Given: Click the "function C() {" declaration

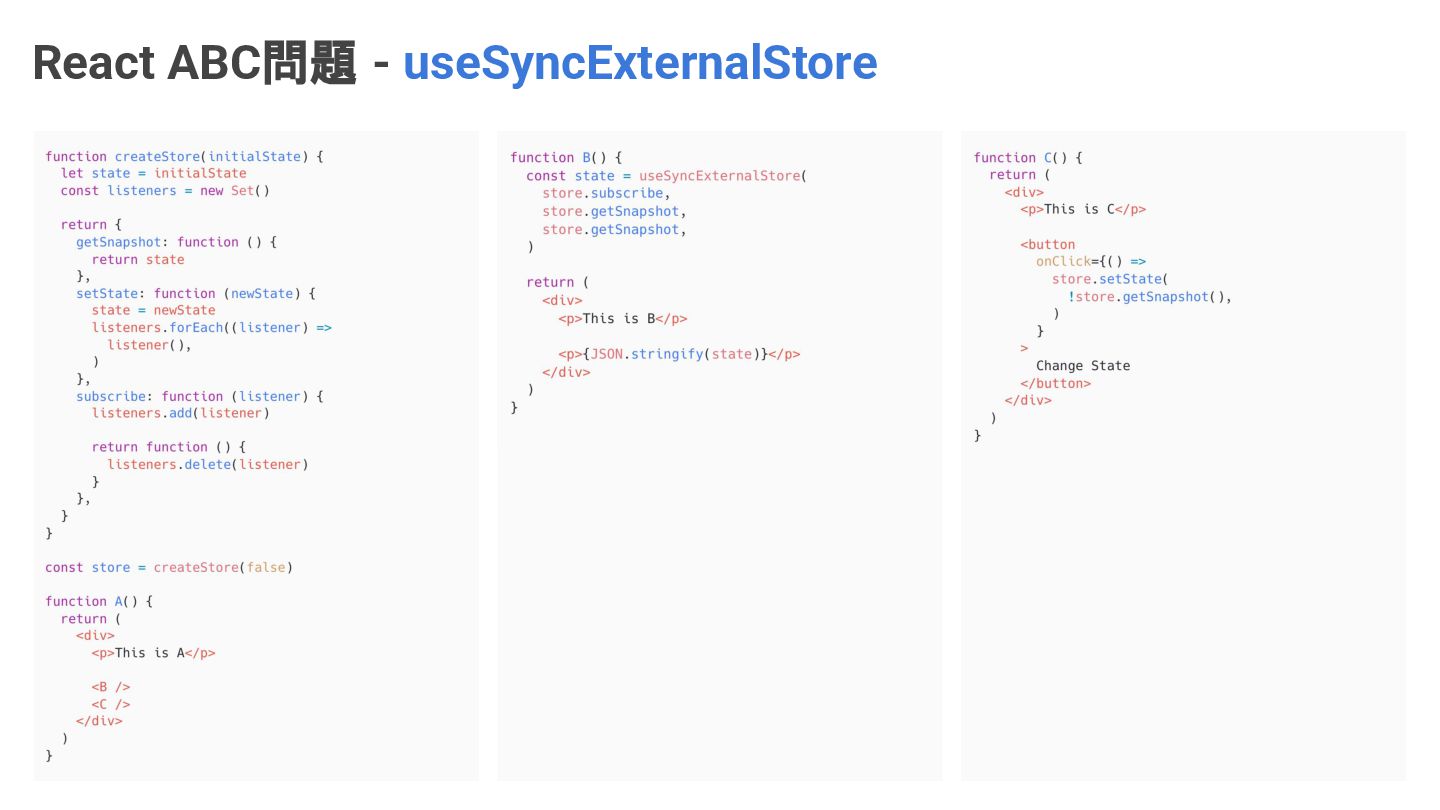Looking at the screenshot, I should click(1028, 157).
